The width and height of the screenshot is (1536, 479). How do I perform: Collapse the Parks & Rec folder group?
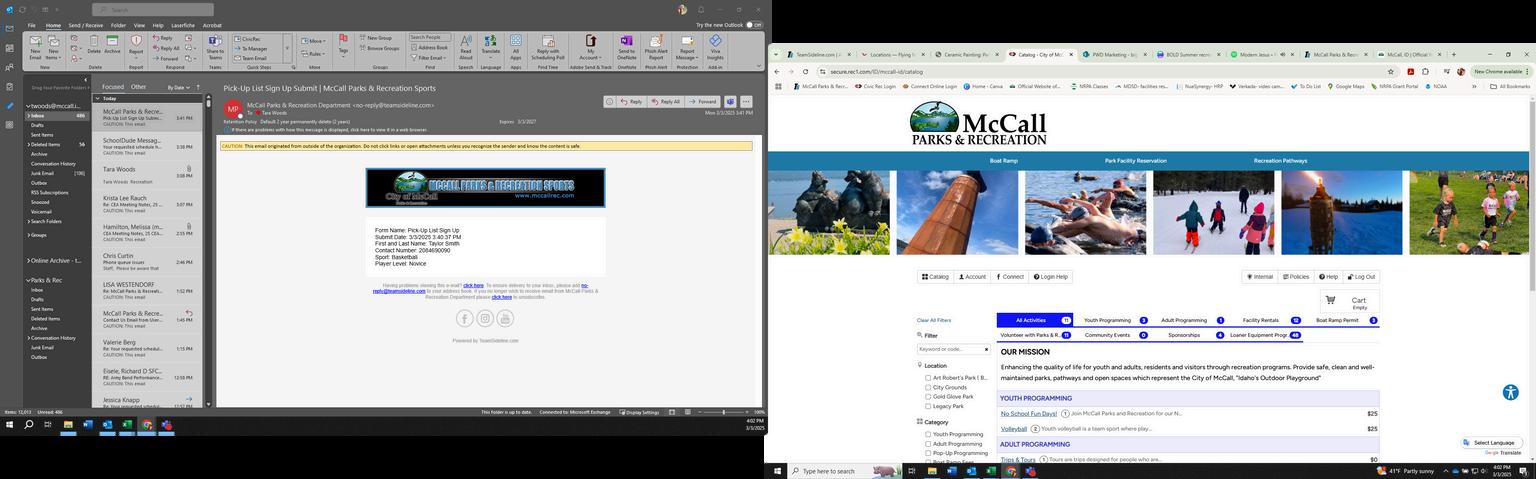27,280
